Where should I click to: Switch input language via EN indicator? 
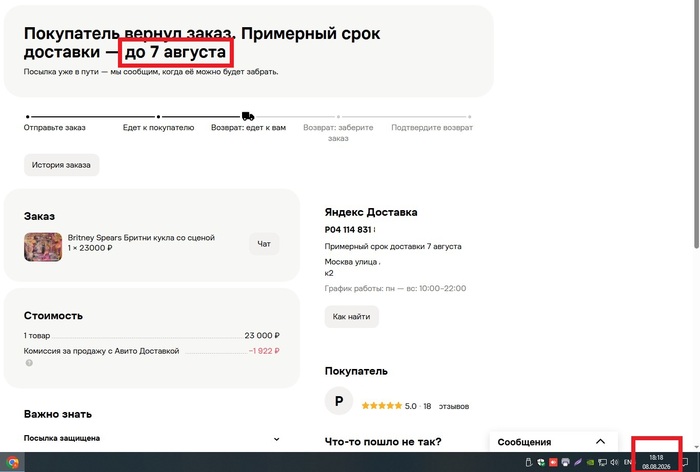tap(628, 462)
